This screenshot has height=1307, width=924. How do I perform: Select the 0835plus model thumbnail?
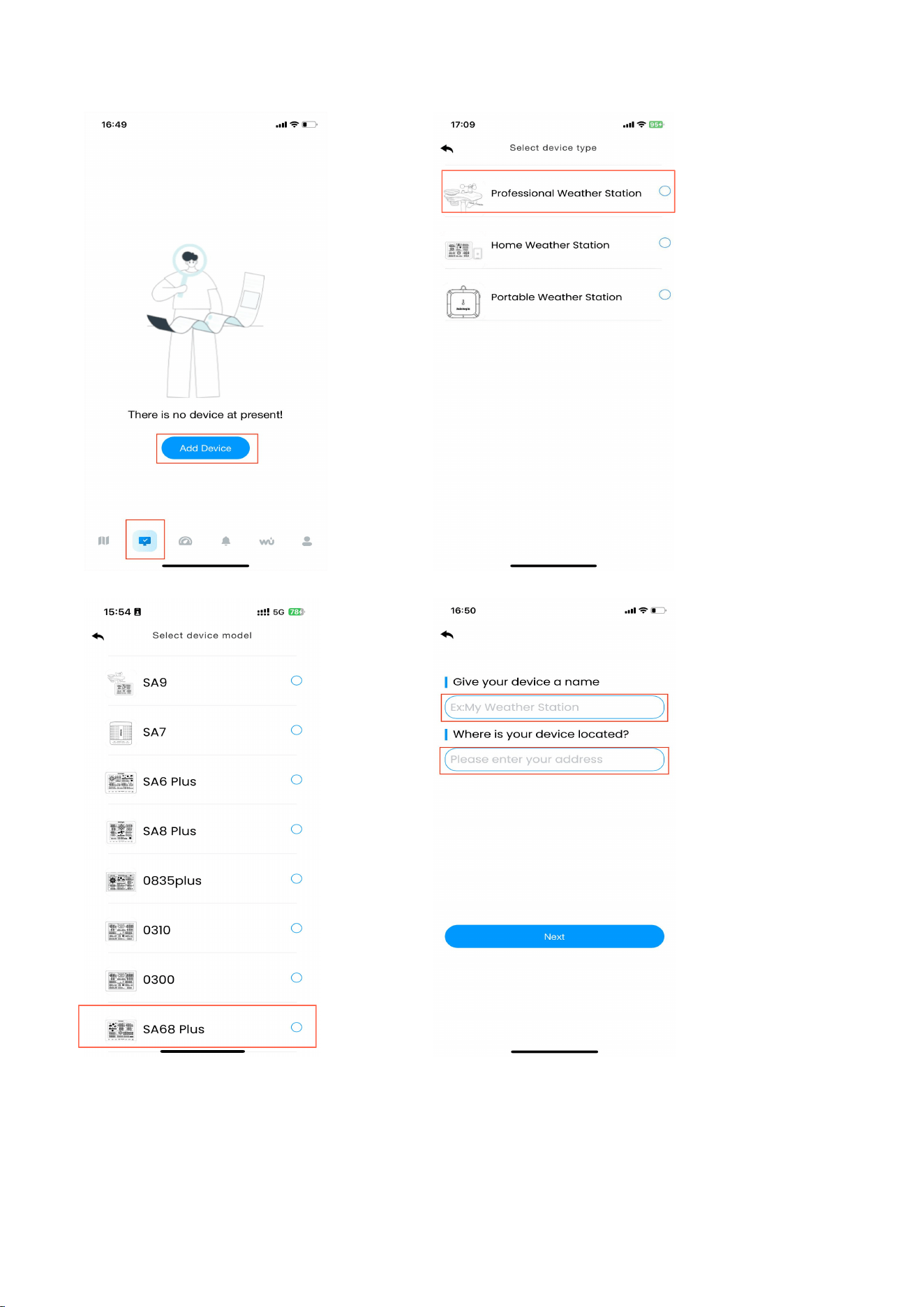[x=121, y=882]
